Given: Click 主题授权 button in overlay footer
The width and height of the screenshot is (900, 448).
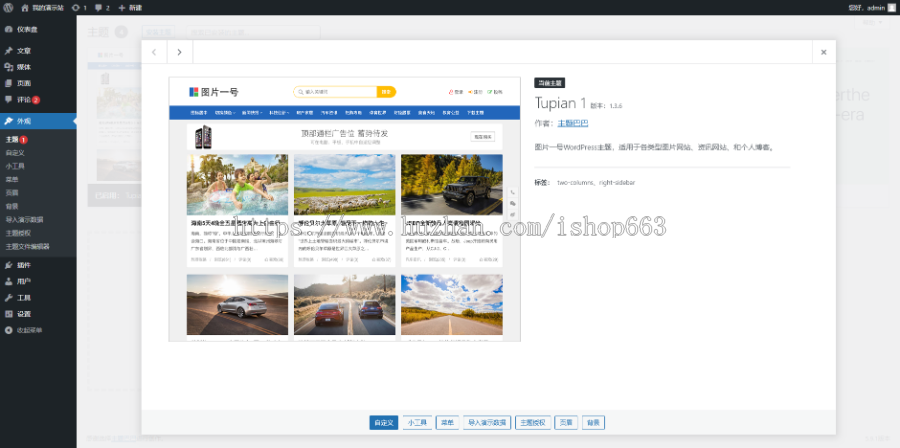Looking at the screenshot, I should [x=533, y=423].
